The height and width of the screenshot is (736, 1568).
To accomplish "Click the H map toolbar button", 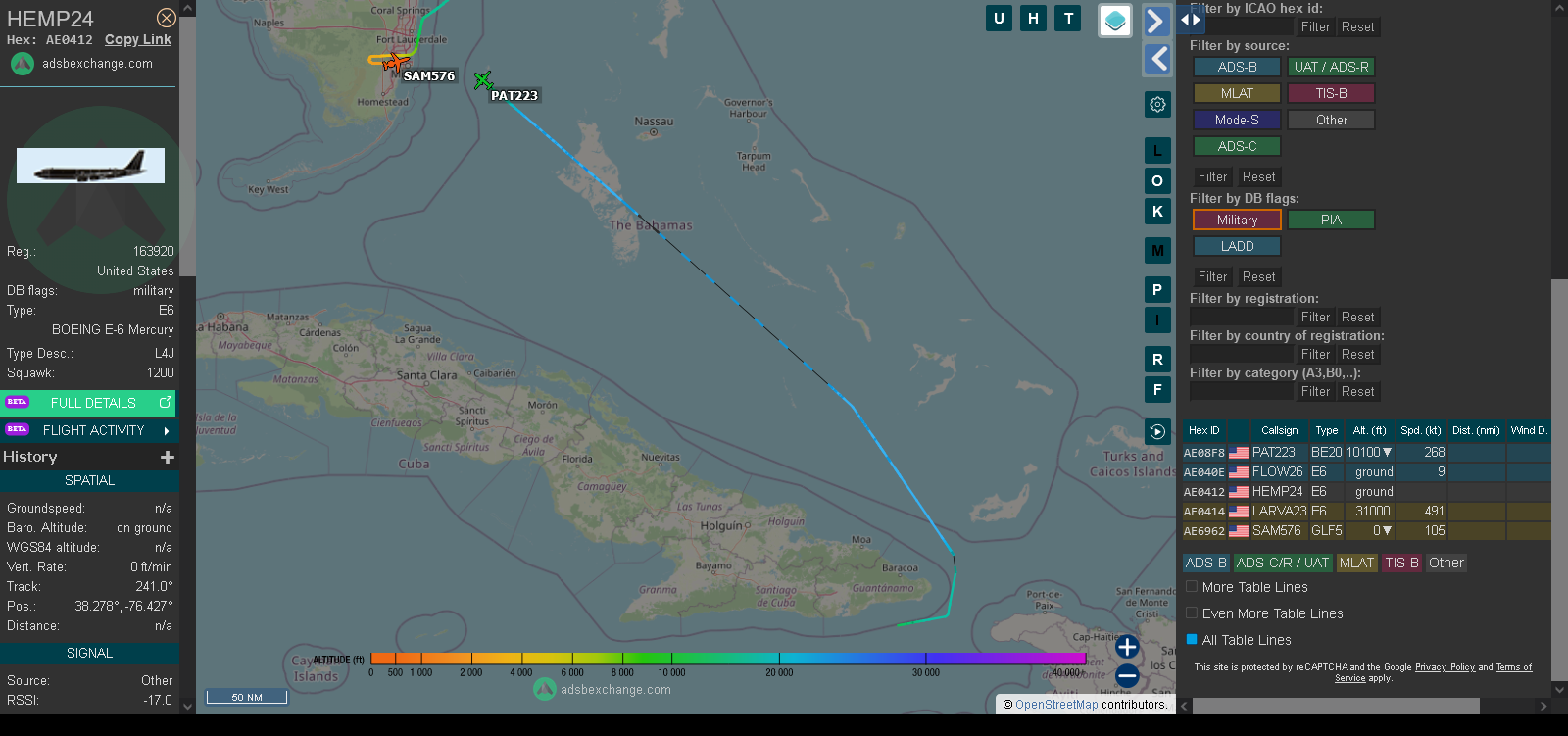I will (x=1033, y=18).
